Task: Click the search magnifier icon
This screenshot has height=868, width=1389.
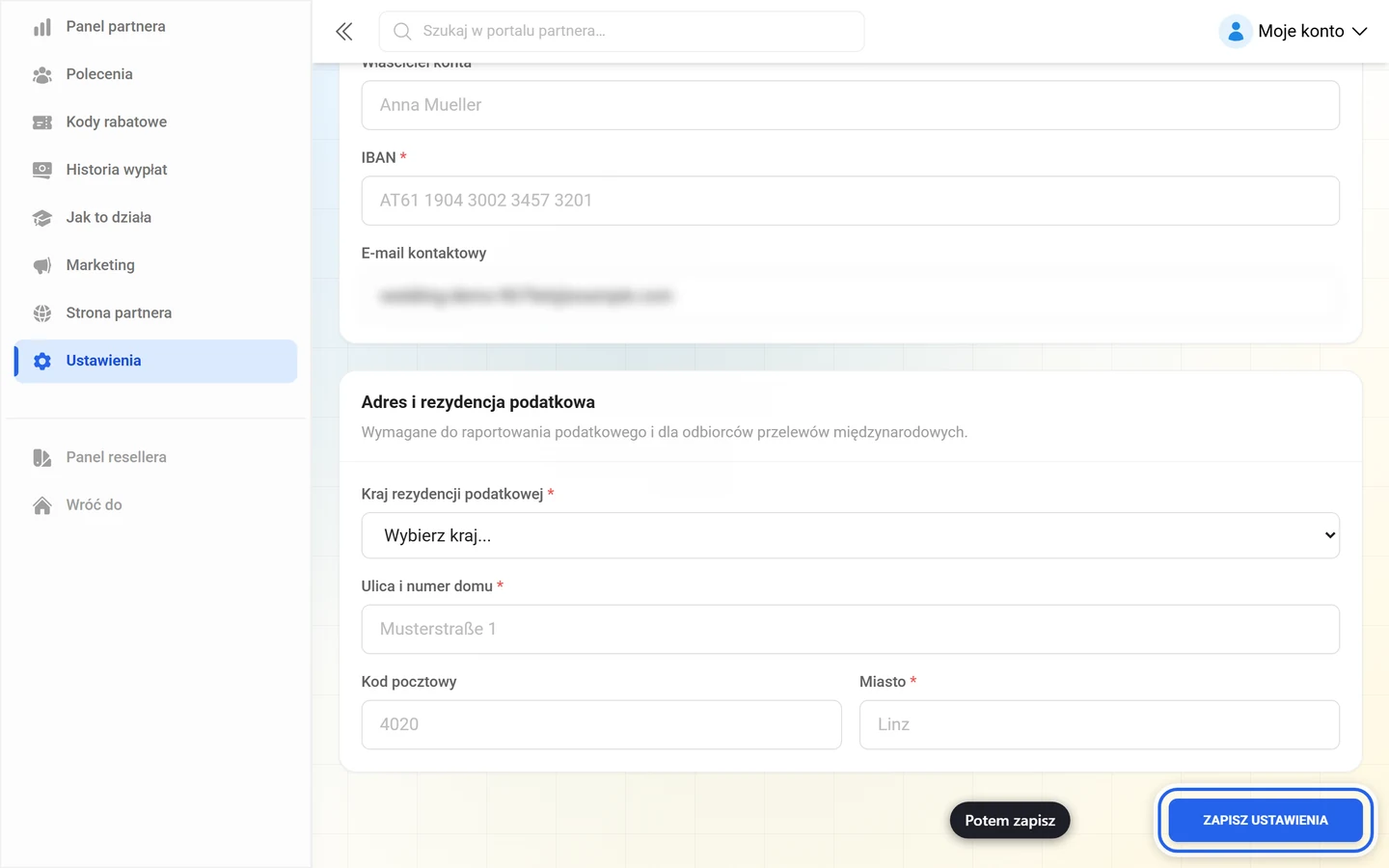Action: pos(402,32)
